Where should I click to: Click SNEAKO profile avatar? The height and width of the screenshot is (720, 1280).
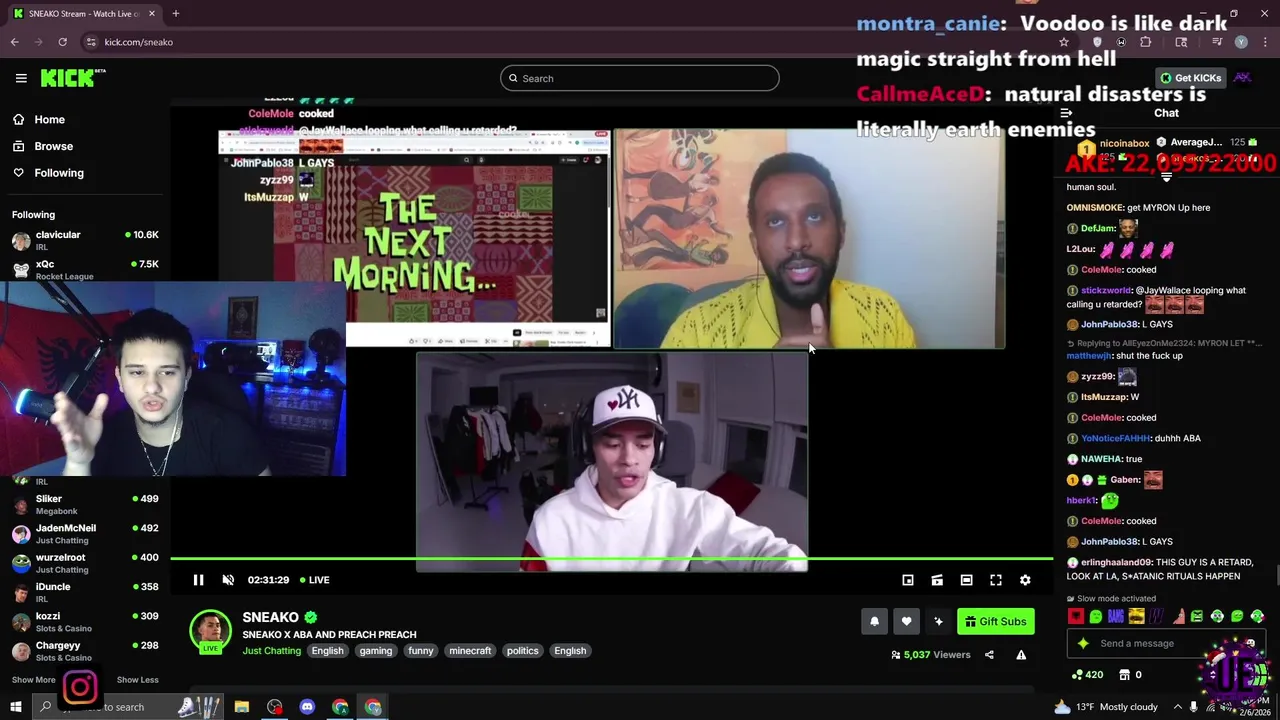coord(210,631)
